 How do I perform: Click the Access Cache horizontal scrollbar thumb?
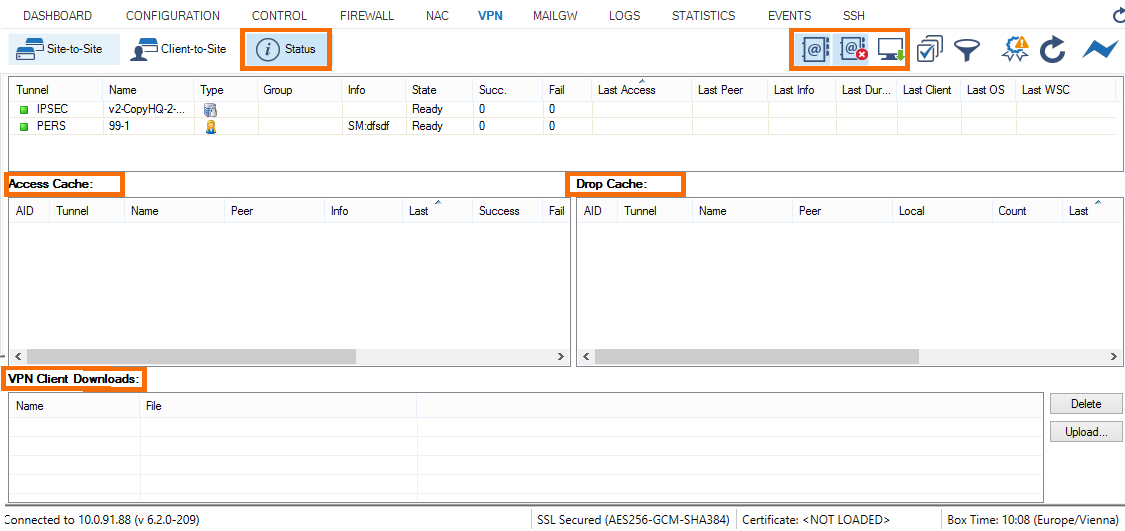pos(192,357)
